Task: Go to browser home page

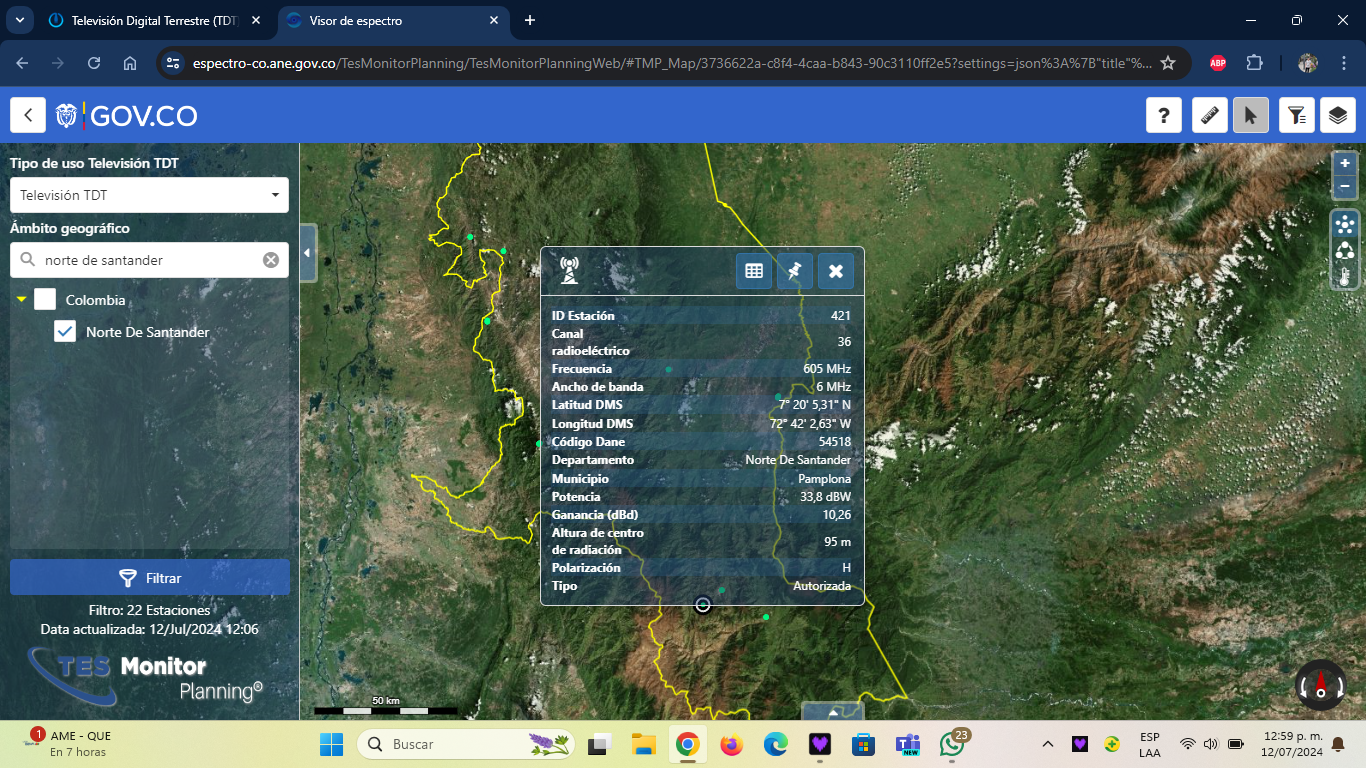Action: [130, 63]
